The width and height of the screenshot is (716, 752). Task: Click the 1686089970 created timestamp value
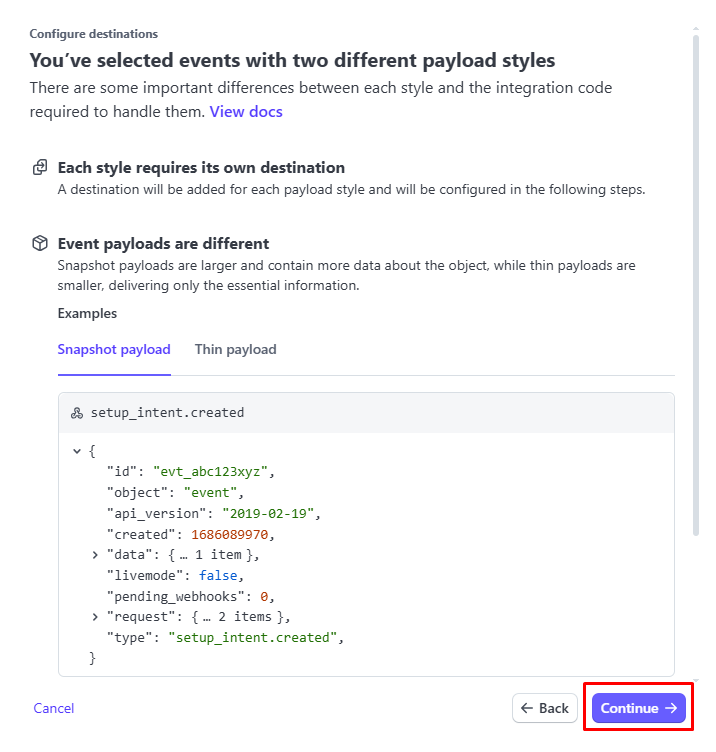coord(232,534)
